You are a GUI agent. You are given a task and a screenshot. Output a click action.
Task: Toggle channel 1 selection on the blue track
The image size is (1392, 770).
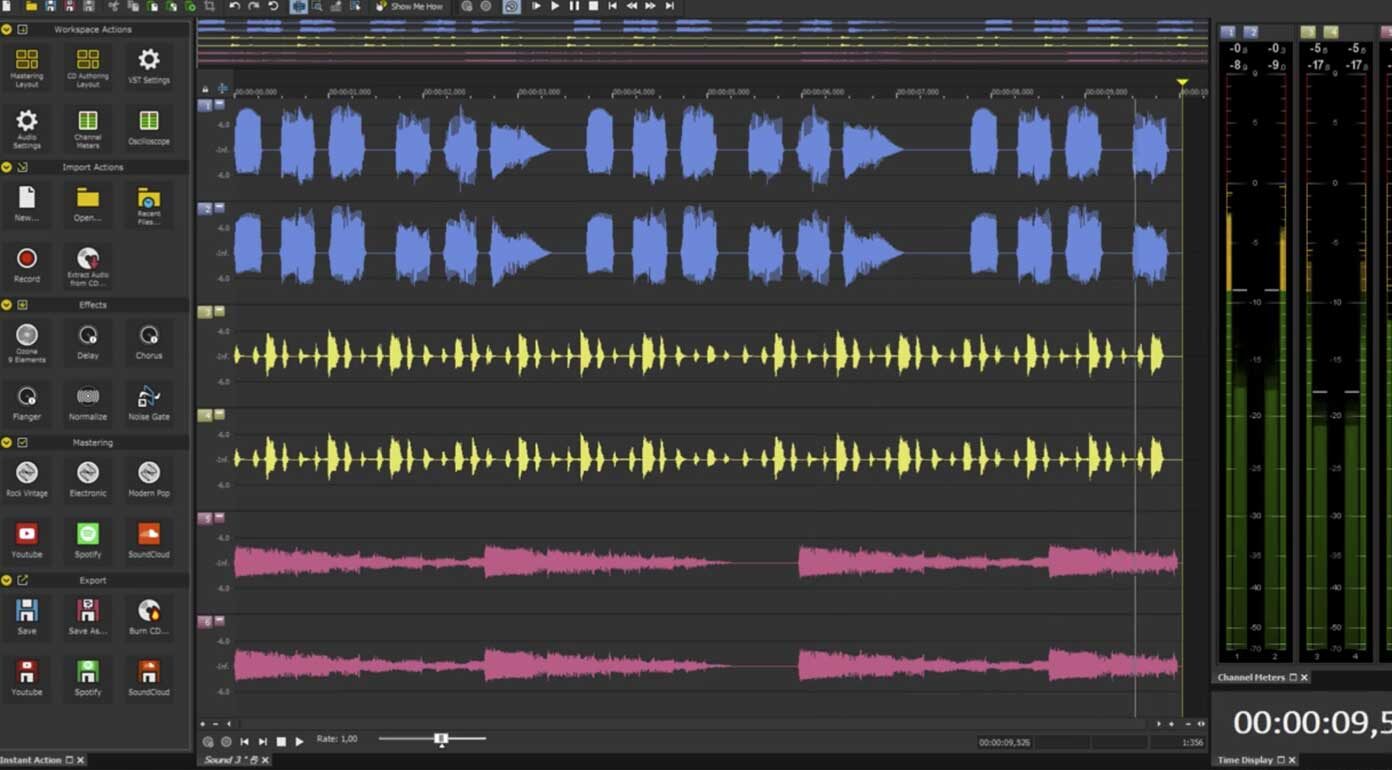click(206, 104)
